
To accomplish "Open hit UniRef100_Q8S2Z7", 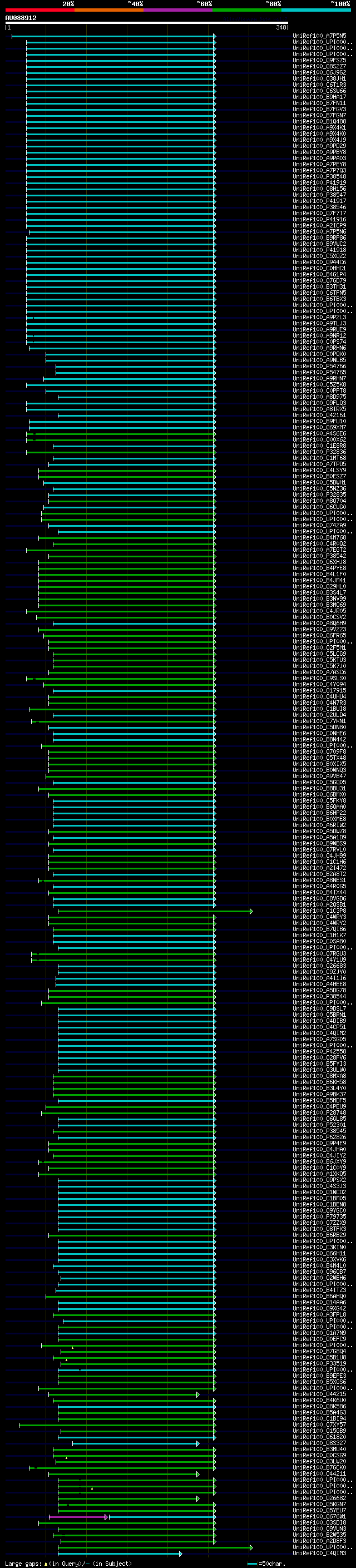I will click(x=319, y=66).
